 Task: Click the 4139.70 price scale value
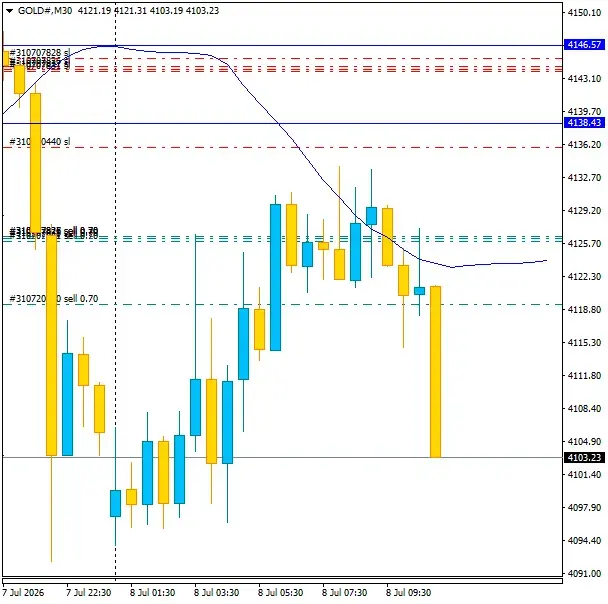[584, 112]
